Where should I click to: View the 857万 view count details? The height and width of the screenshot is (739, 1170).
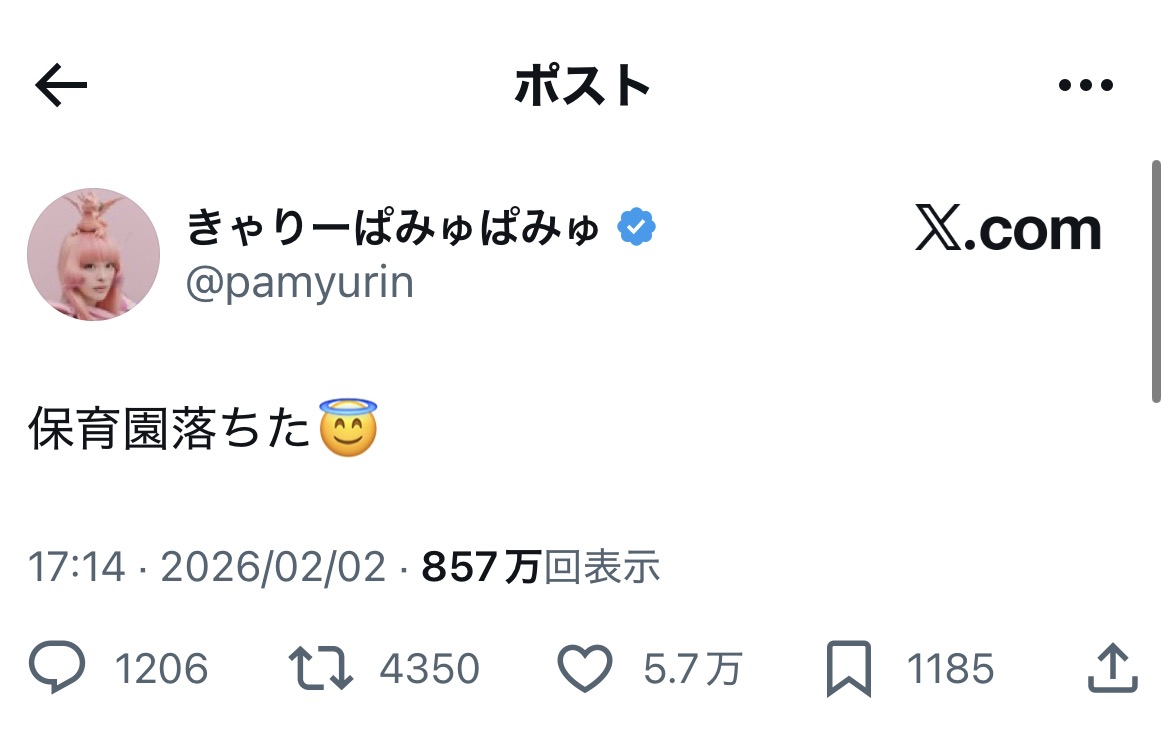[x=540, y=568]
